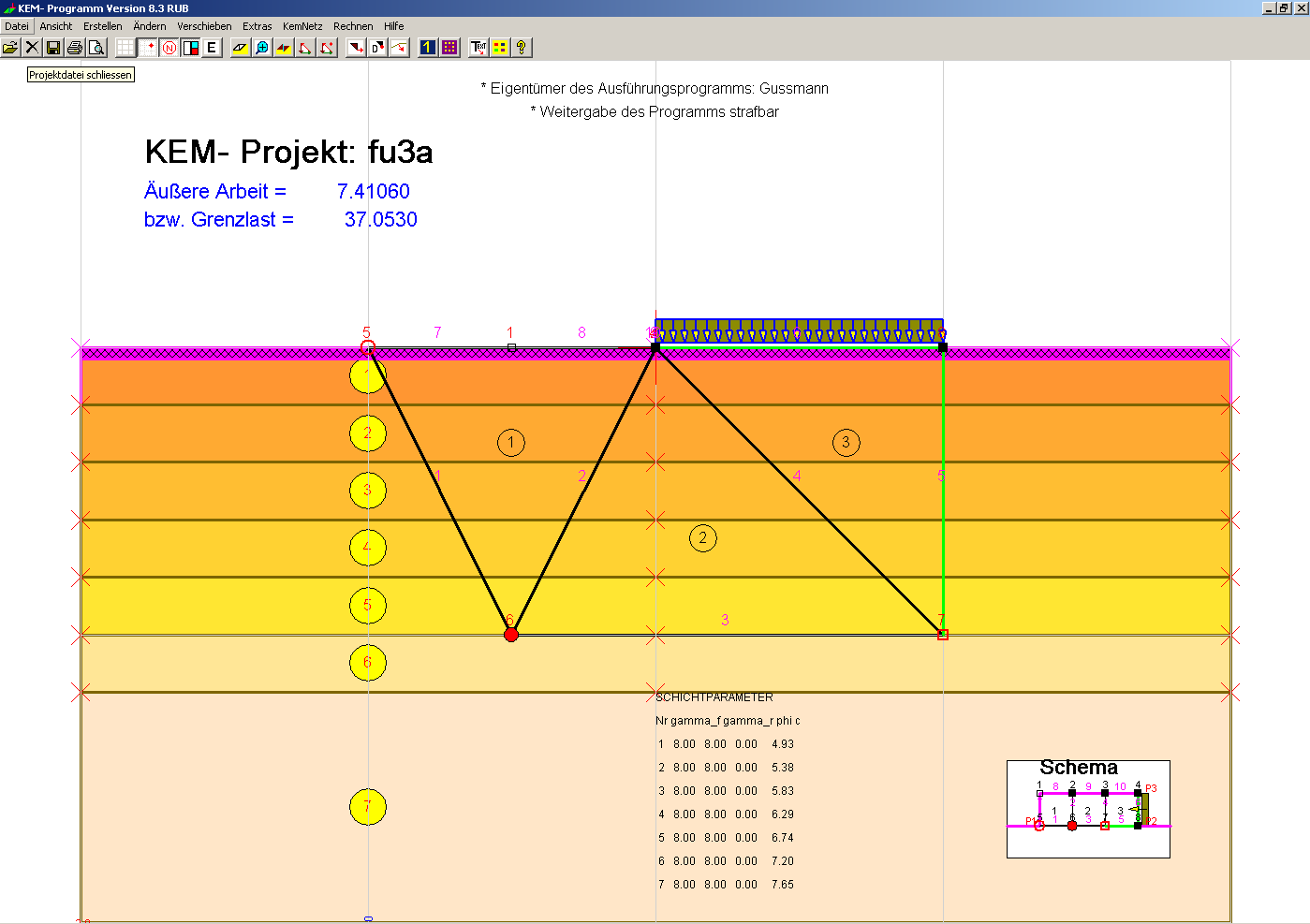1310x924 pixels.
Task: Click the D displacement icon
Action: 377,47
